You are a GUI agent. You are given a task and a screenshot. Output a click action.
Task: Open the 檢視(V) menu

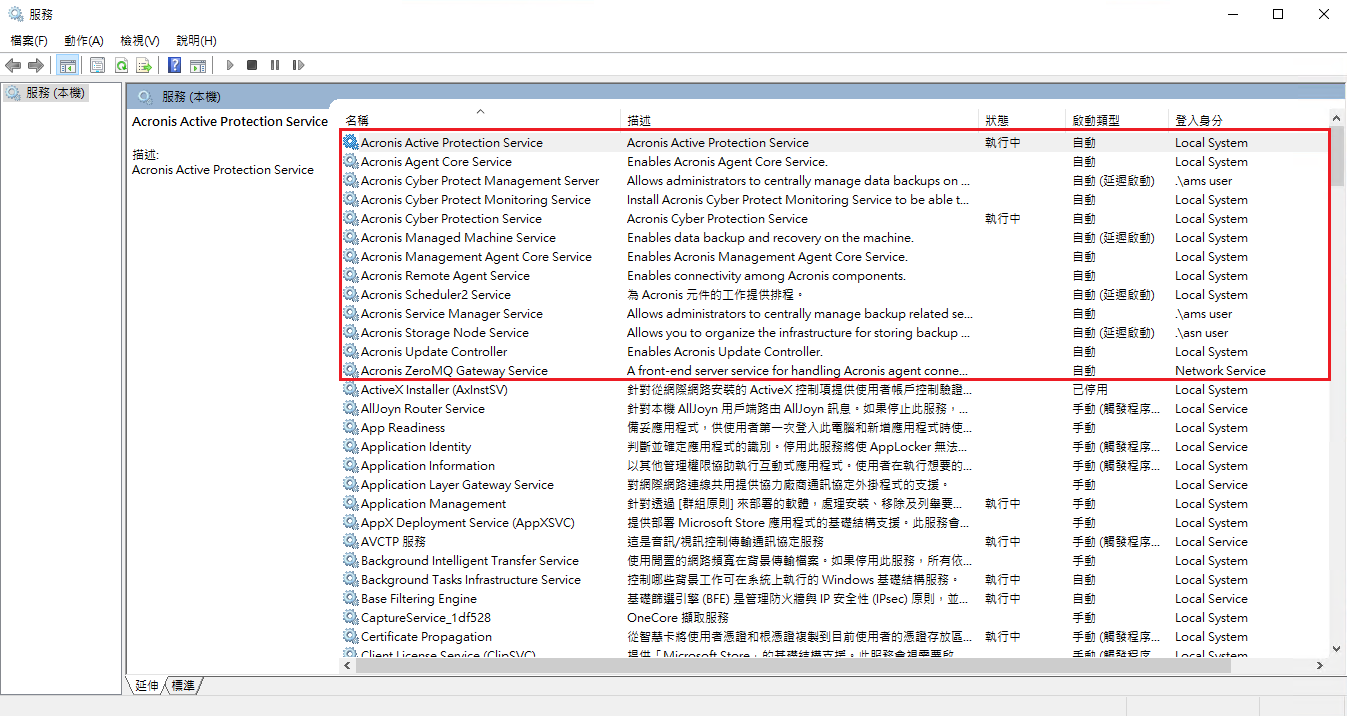(140, 41)
